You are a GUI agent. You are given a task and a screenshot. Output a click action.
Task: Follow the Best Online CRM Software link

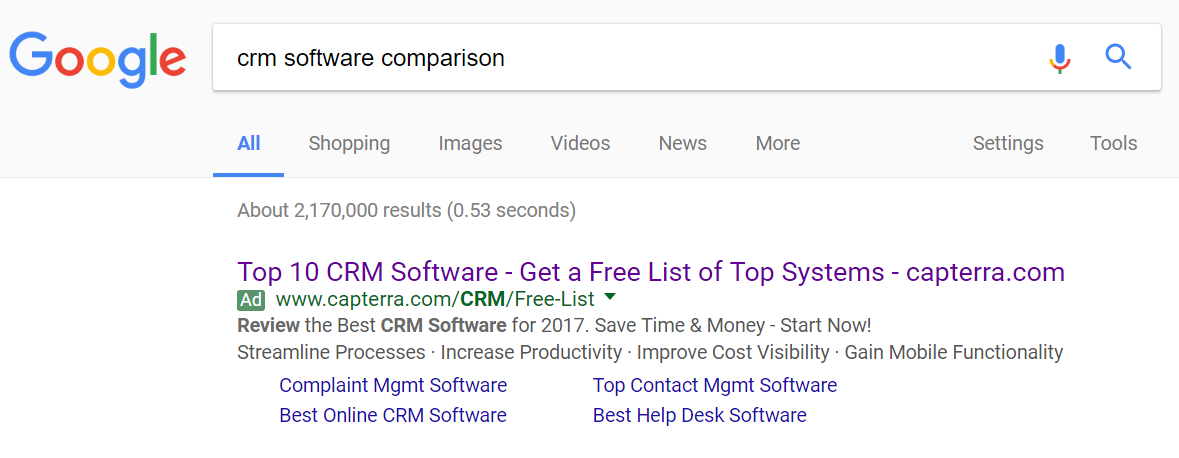point(392,415)
